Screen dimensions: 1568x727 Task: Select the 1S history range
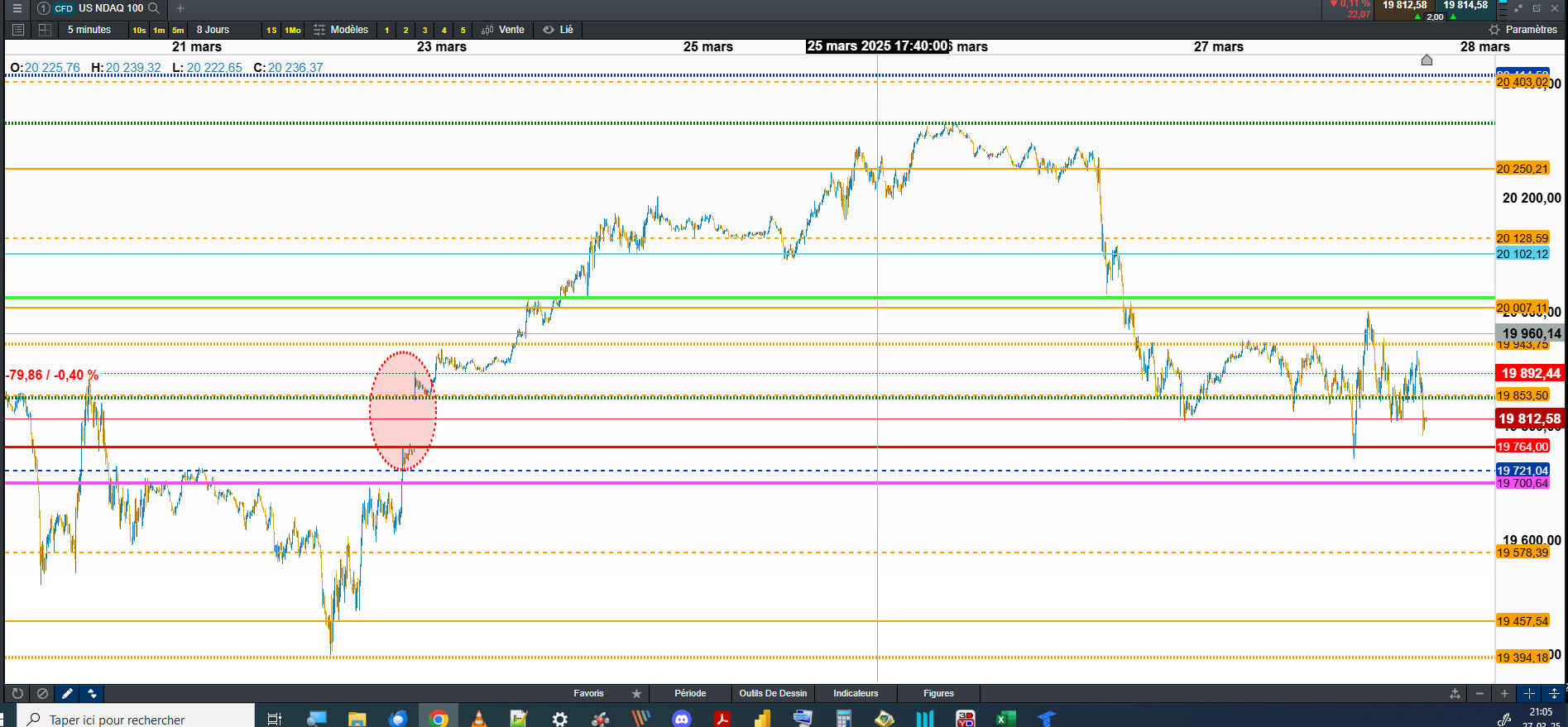tap(271, 30)
